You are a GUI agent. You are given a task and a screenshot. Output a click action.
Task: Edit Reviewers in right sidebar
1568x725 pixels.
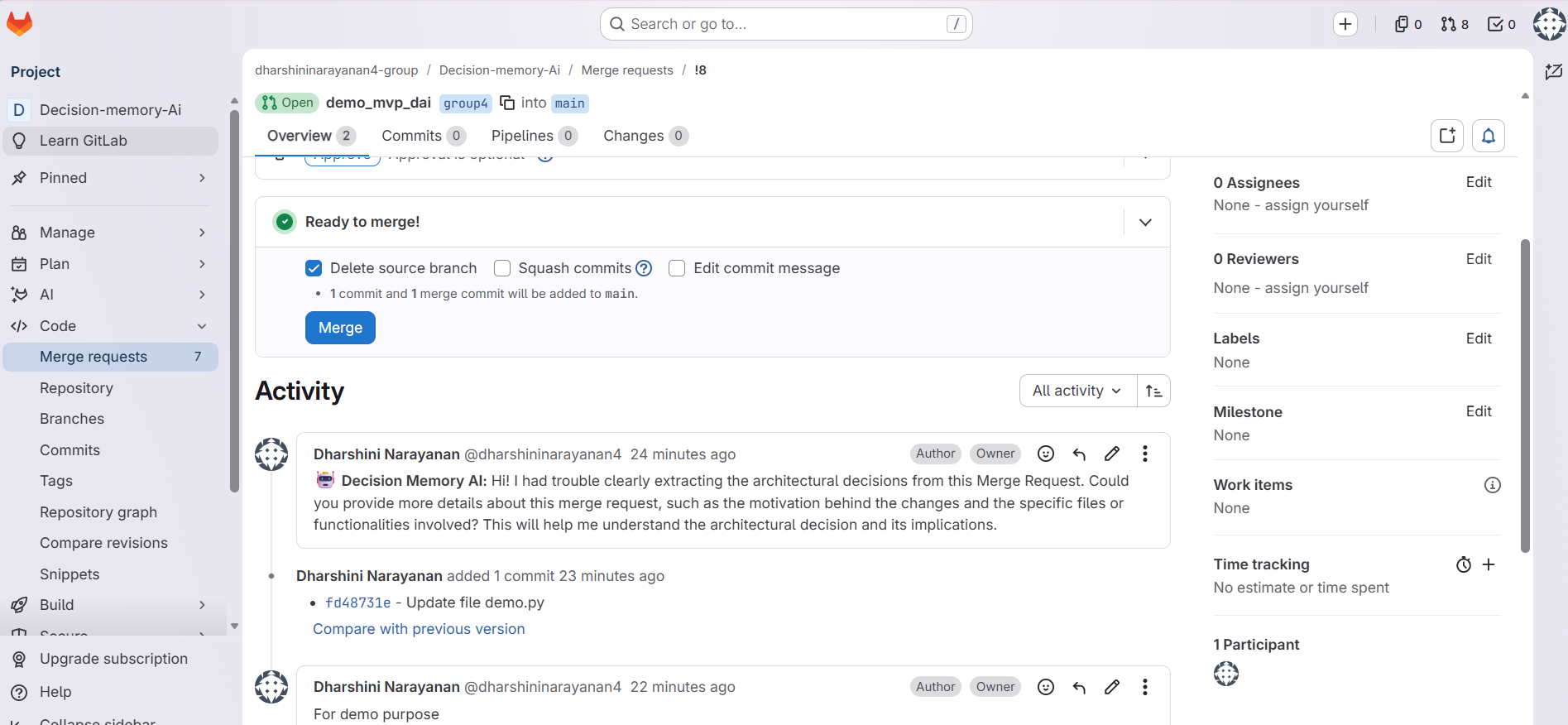[x=1479, y=259]
